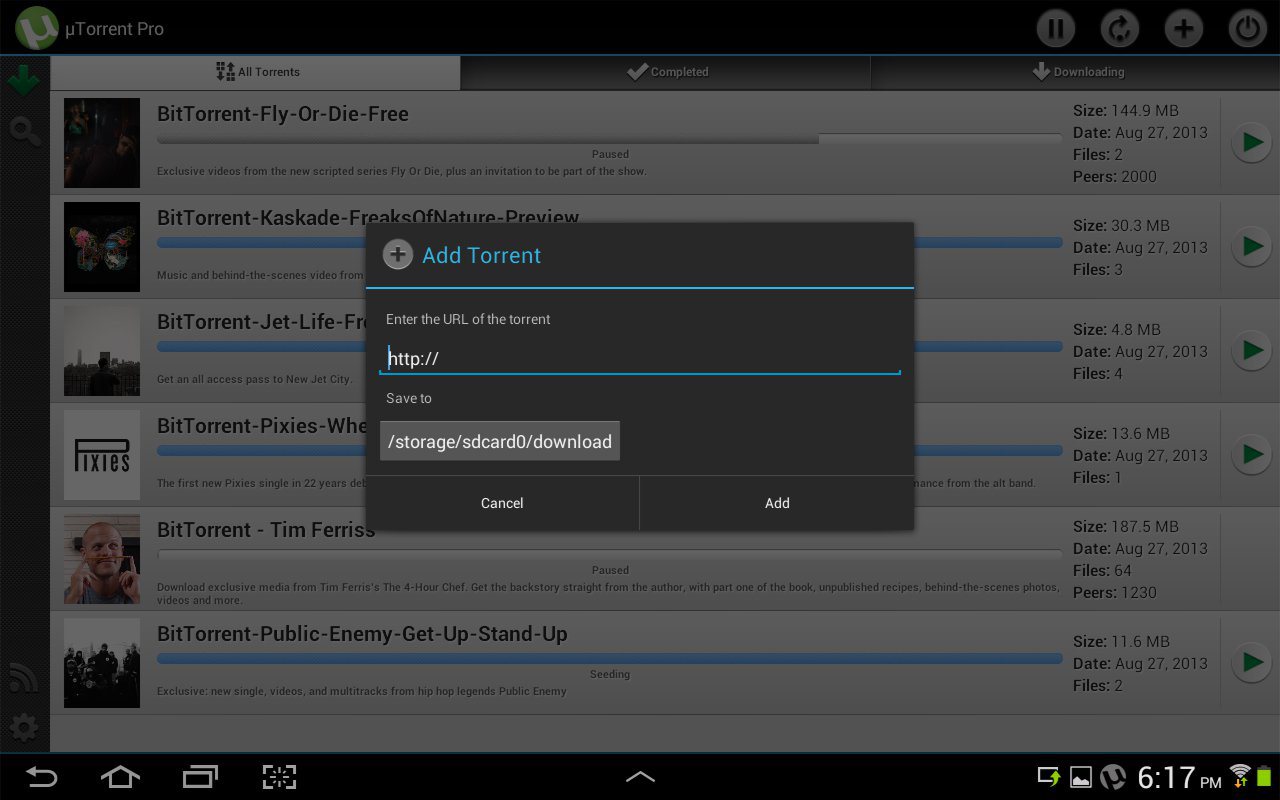The height and width of the screenshot is (800, 1280).
Task: Tap play button for Public-Enemy torrent
Action: pos(1250,662)
